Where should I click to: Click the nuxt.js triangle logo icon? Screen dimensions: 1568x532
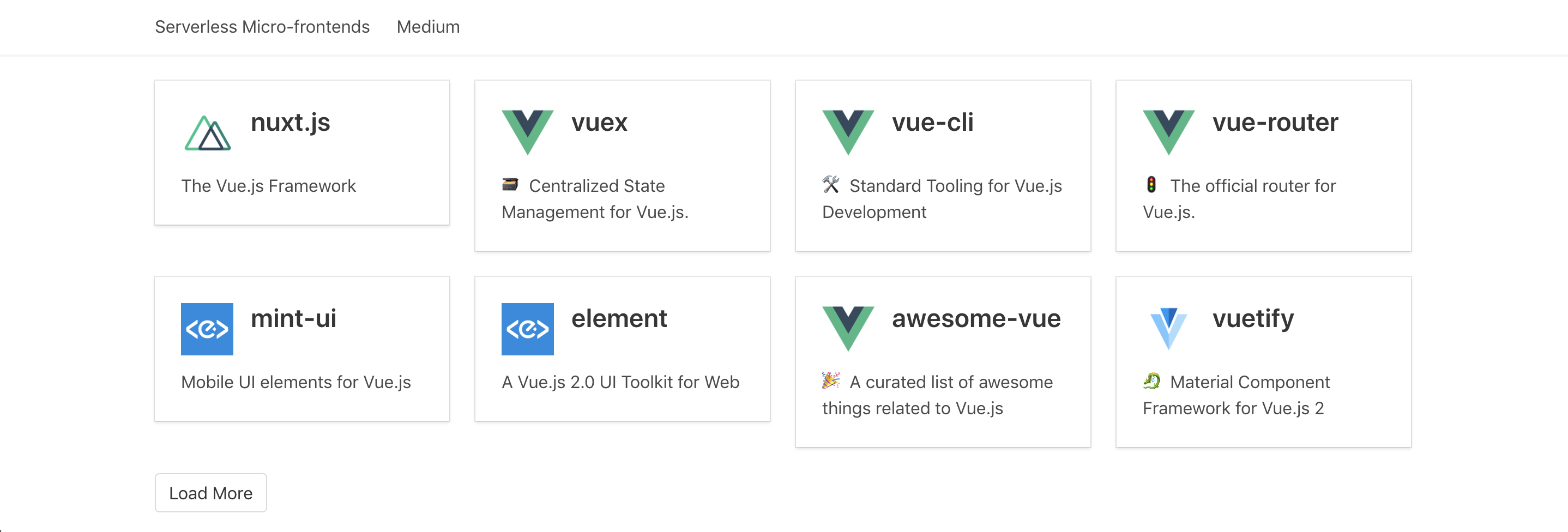point(208,132)
